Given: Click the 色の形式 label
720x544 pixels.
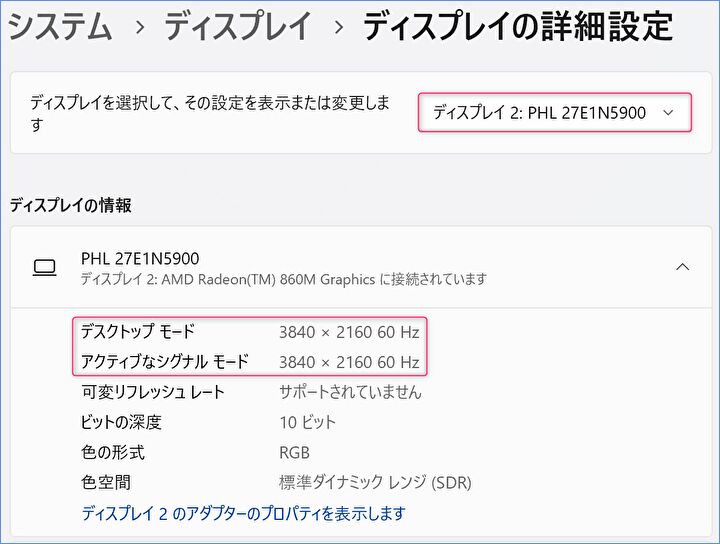Looking at the screenshot, I should (x=113, y=452).
